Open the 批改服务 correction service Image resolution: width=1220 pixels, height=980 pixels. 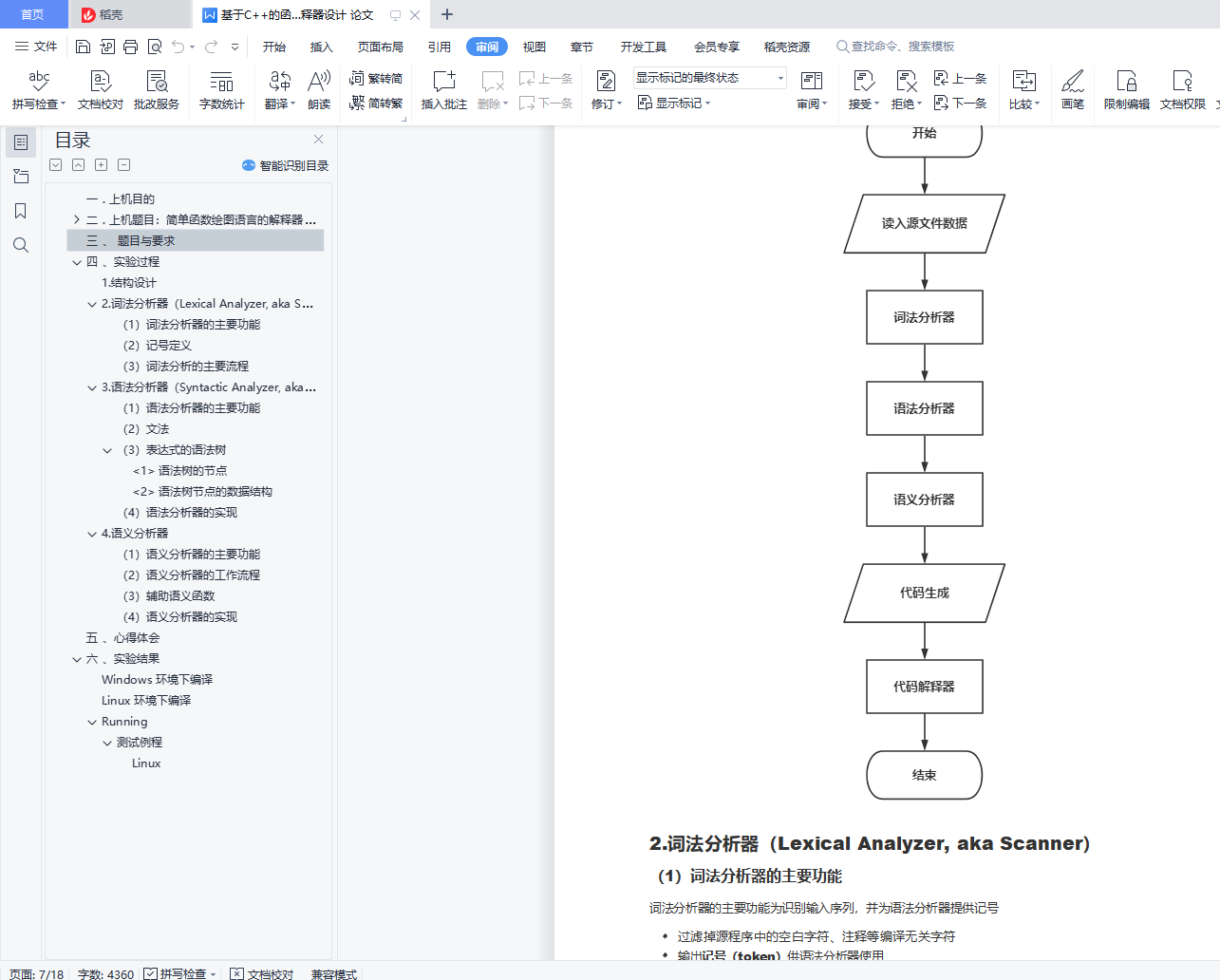[x=157, y=90]
